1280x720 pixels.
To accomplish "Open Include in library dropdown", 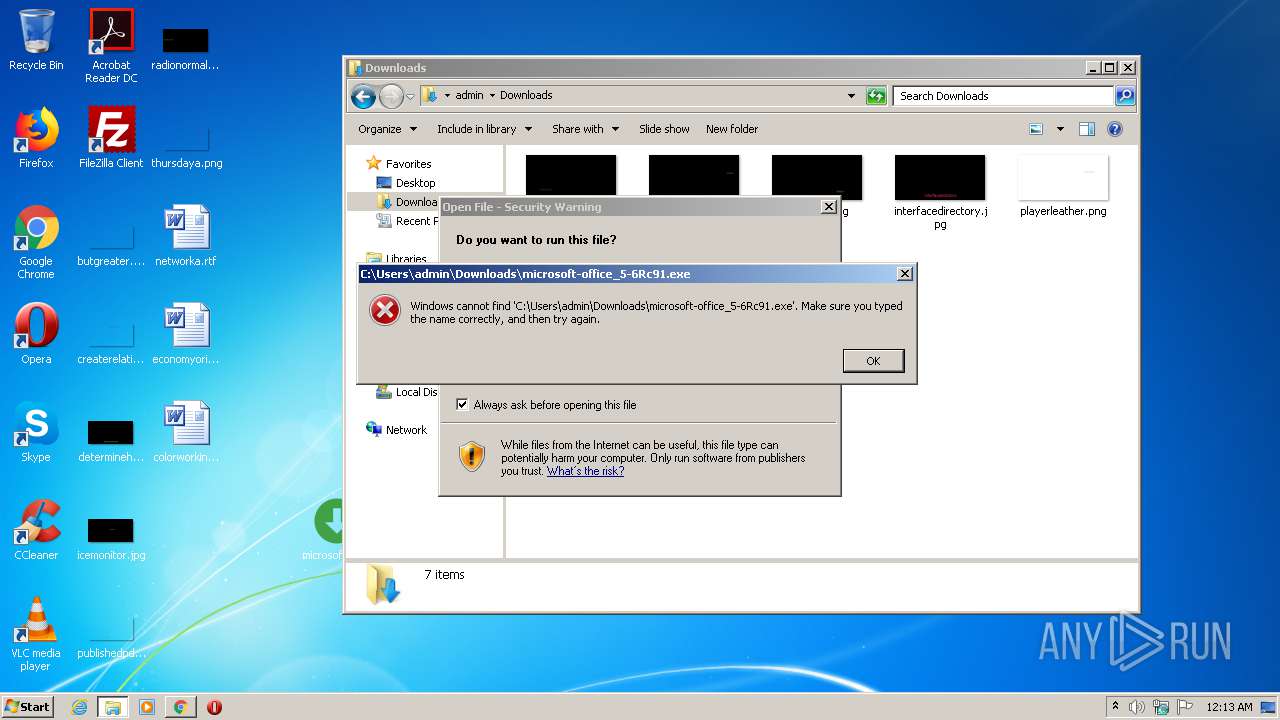I will (x=484, y=129).
